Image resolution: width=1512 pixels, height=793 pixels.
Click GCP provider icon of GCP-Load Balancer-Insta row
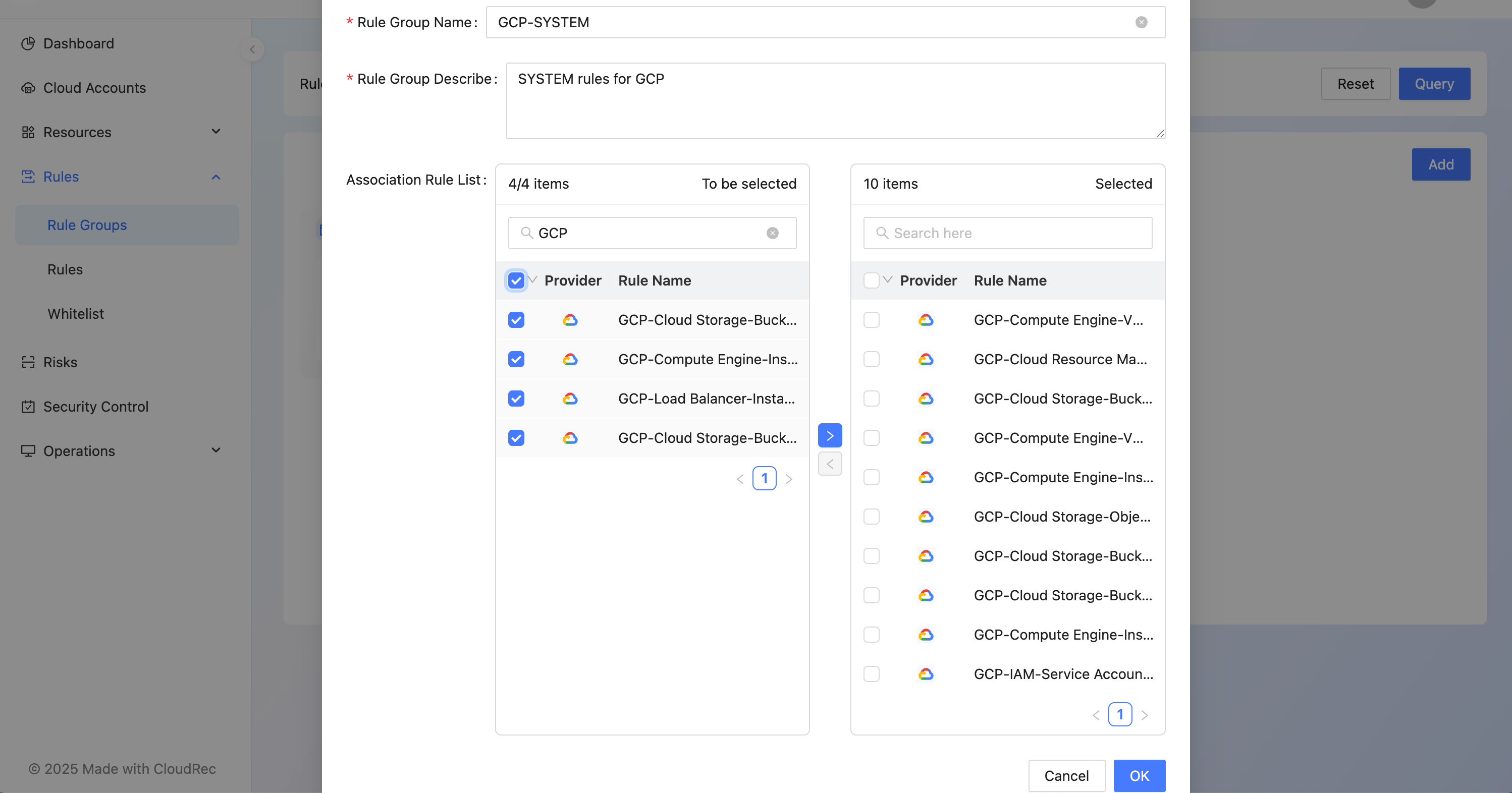pyautogui.click(x=570, y=399)
